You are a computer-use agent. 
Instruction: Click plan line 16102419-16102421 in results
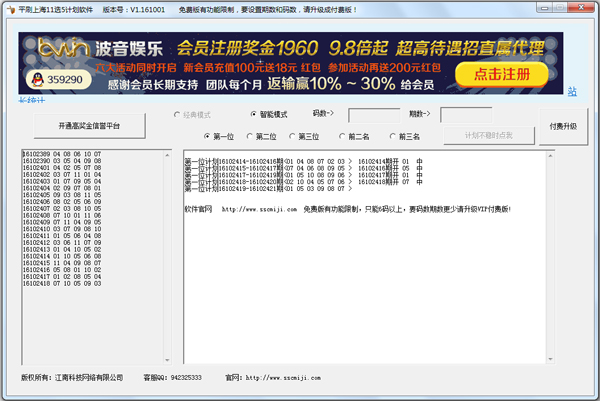[x=268, y=189]
